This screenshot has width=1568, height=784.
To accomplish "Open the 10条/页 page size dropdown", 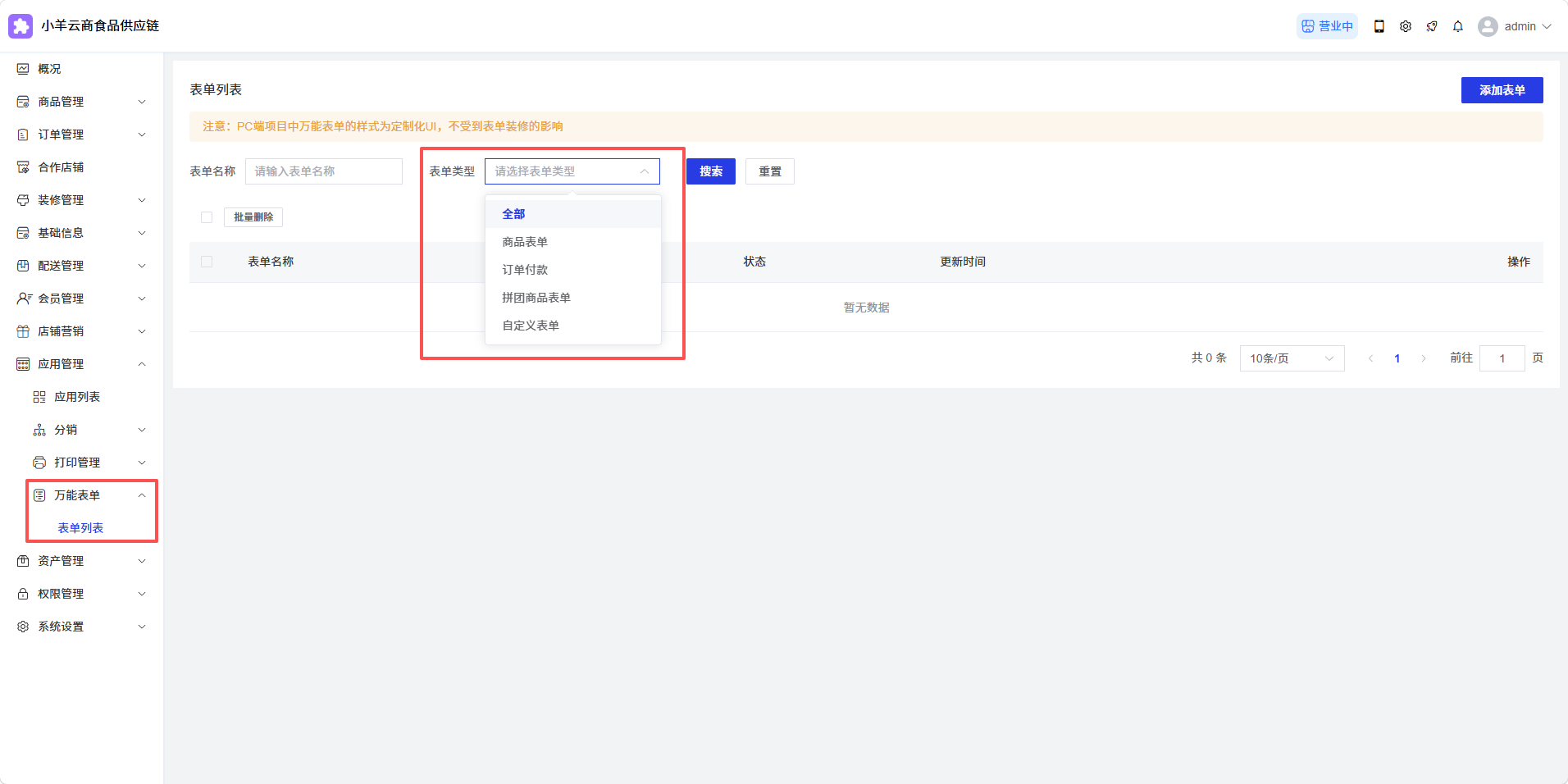I will 1291,358.
